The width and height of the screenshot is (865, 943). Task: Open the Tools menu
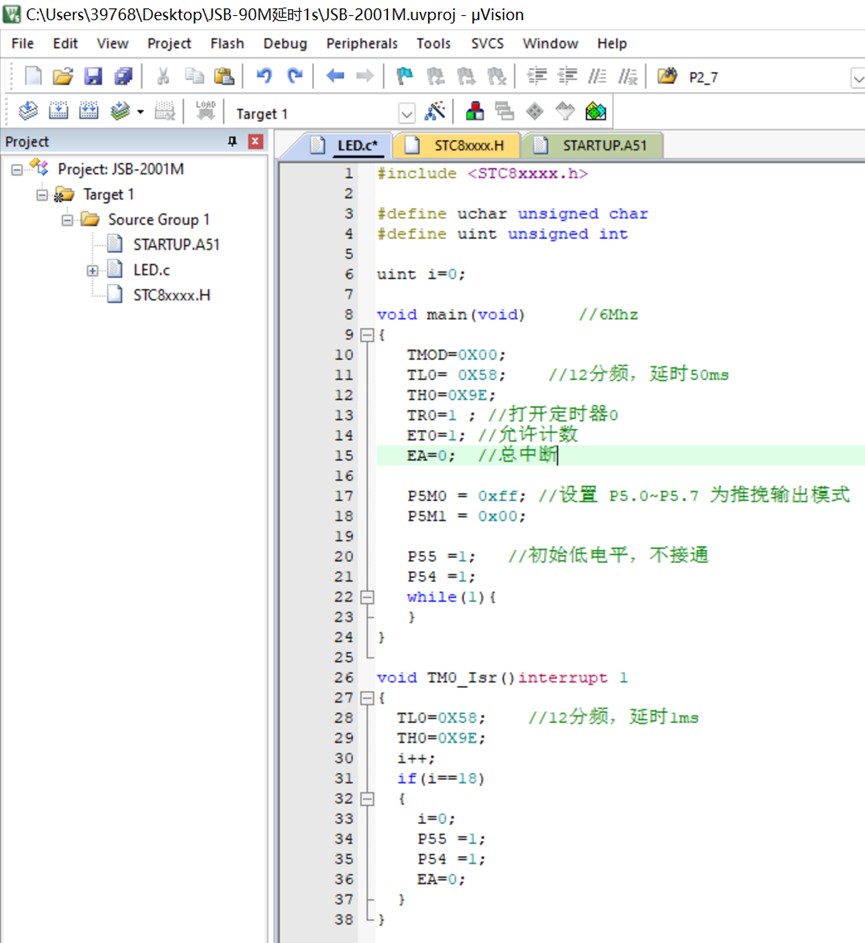tap(433, 43)
